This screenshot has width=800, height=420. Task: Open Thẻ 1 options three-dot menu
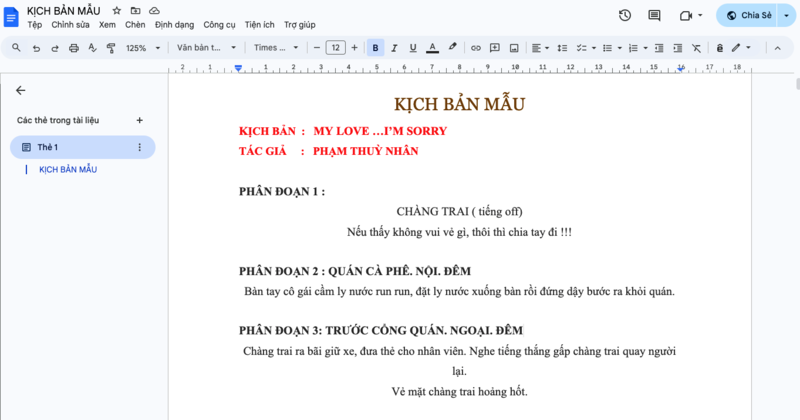click(139, 147)
